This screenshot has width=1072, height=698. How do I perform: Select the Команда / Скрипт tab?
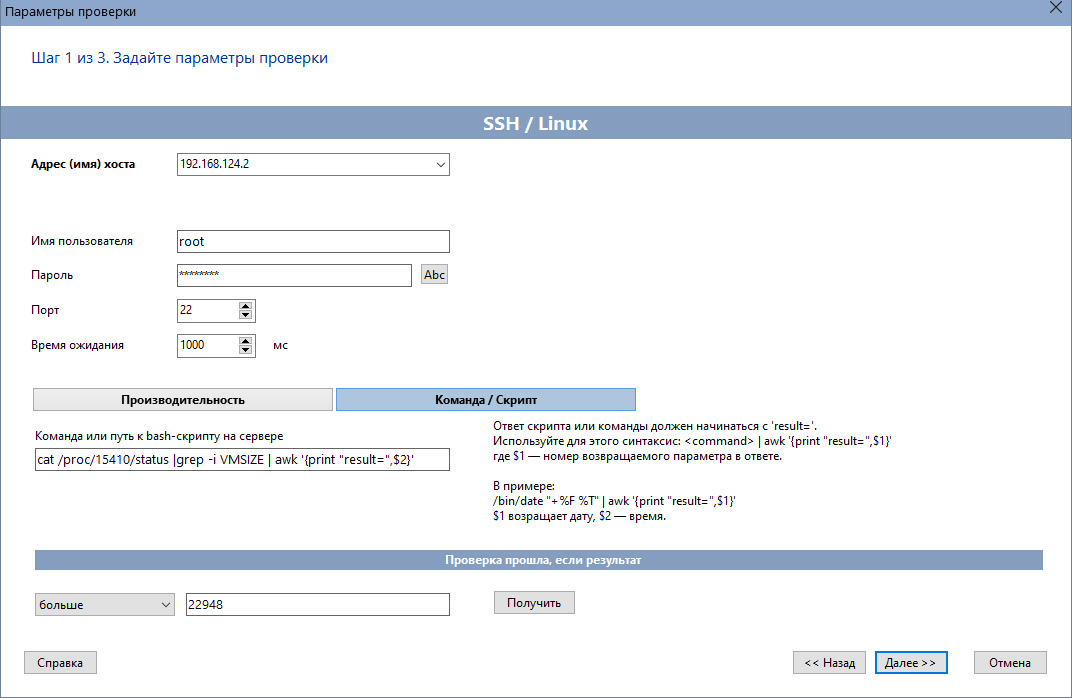485,400
